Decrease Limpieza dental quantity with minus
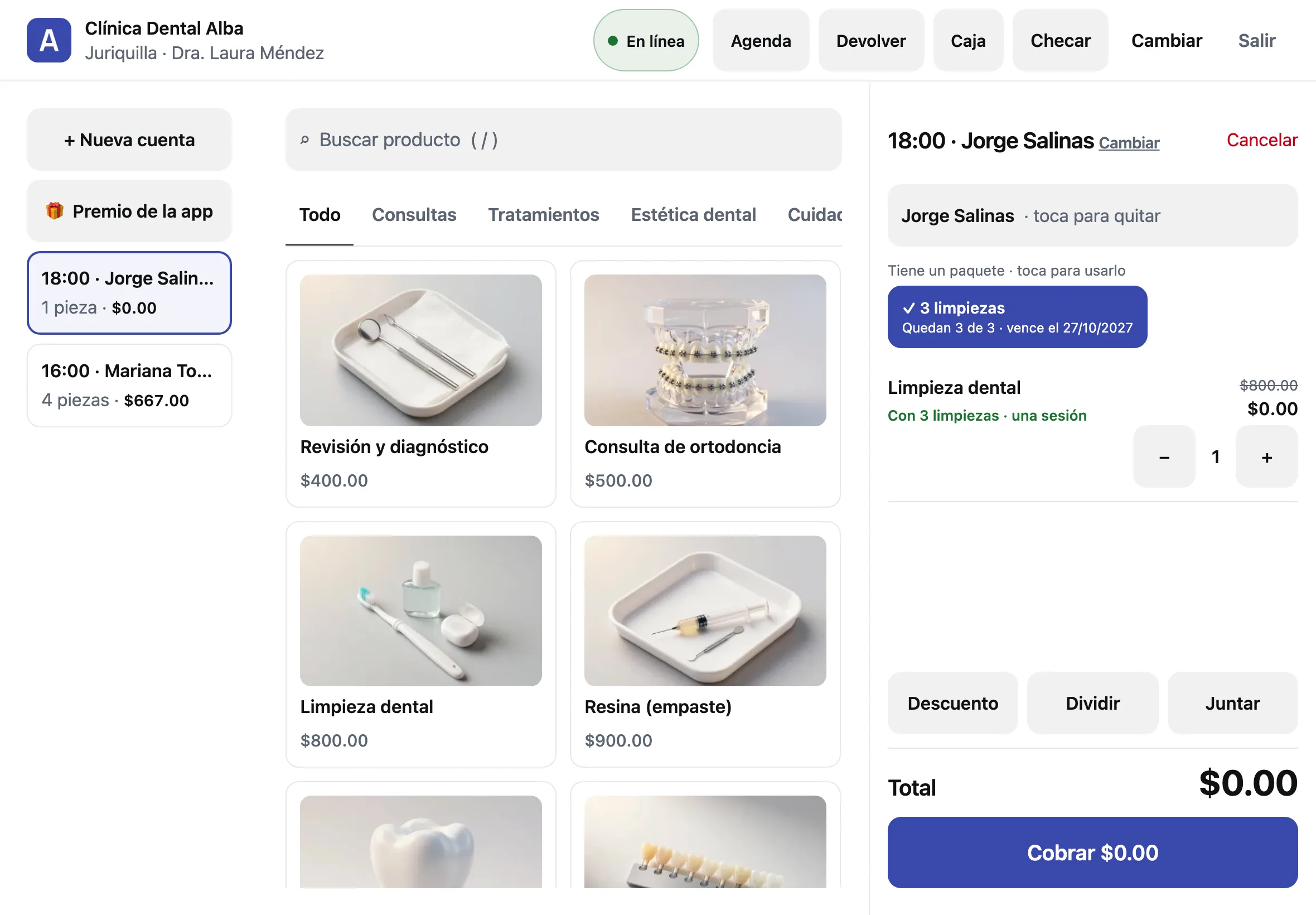This screenshot has width=1316, height=915. [1164, 457]
